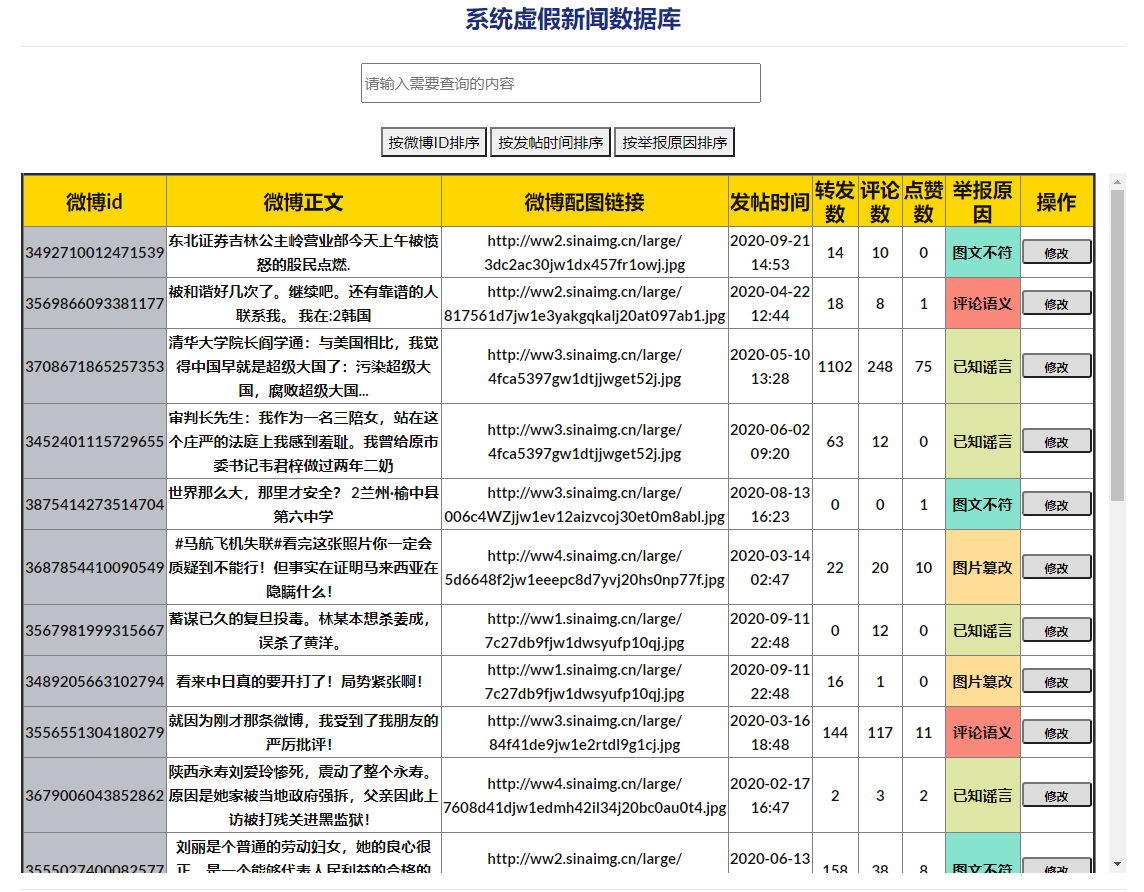The image size is (1144, 892).
Task: Click the page title 系统虚假新闻数据库
Action: click(x=573, y=20)
